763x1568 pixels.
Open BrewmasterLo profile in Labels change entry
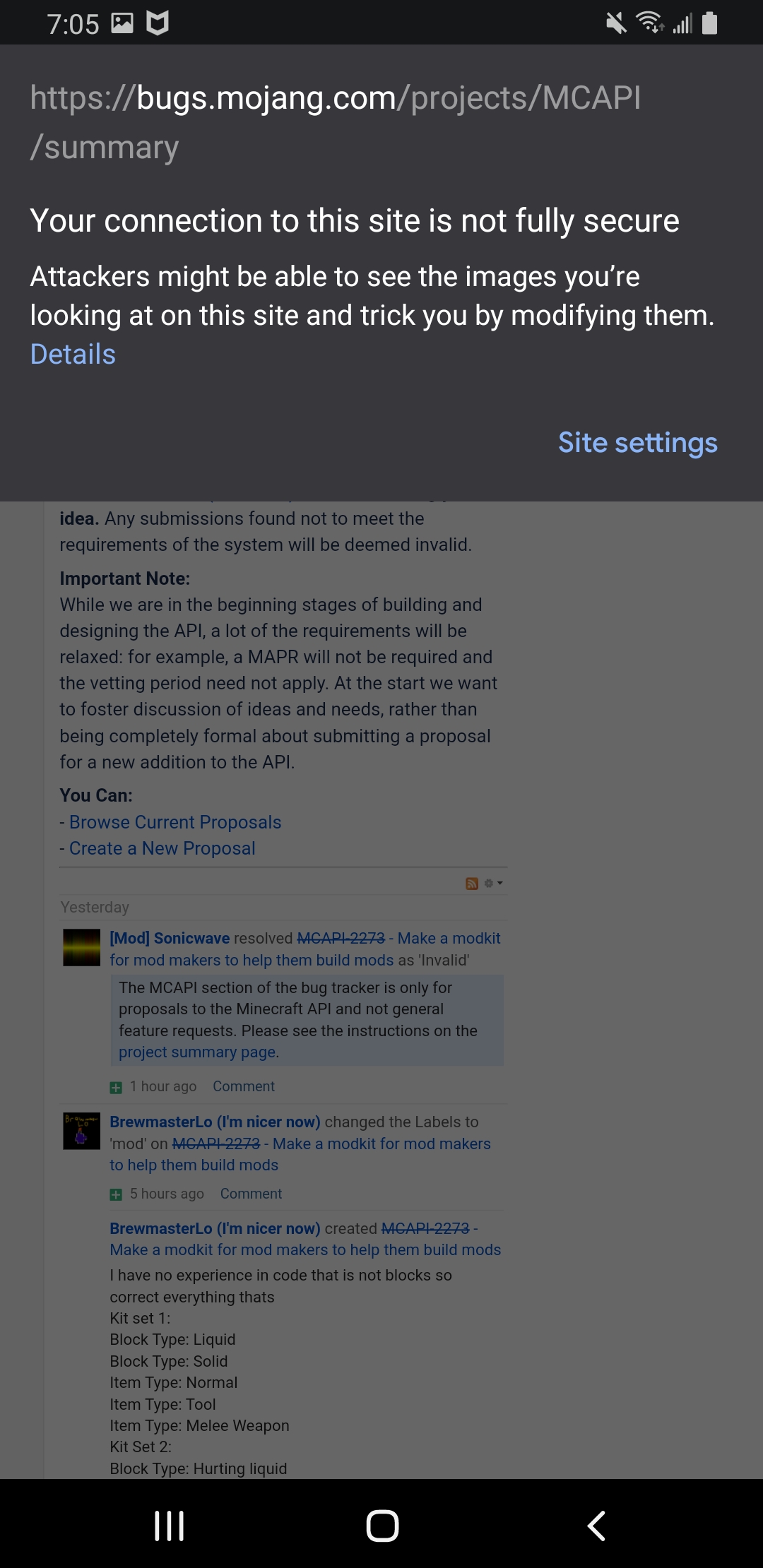coord(215,1122)
